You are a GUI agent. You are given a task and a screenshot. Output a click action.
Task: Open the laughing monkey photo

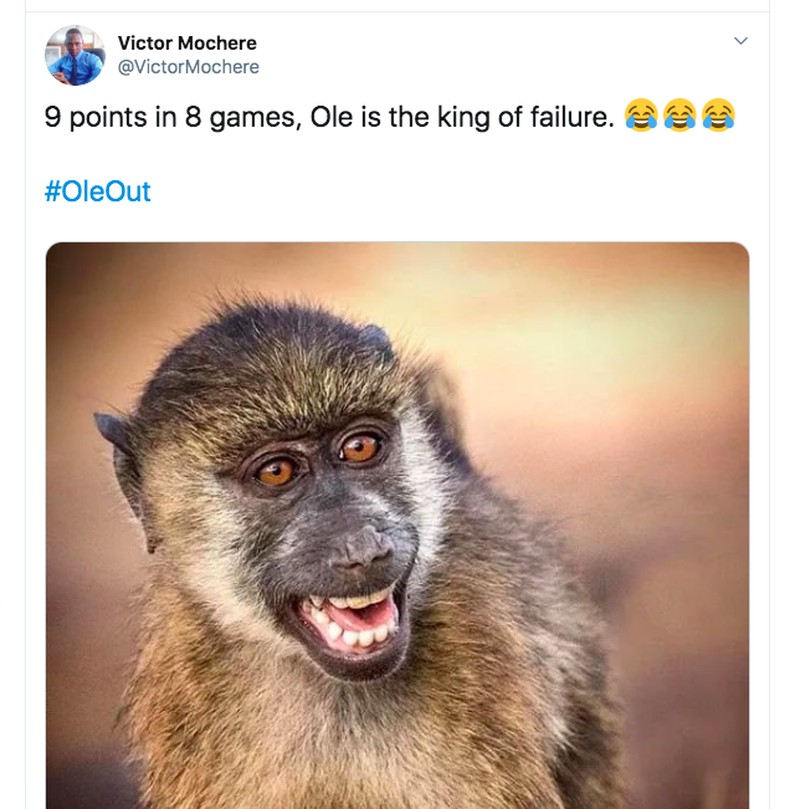397,525
